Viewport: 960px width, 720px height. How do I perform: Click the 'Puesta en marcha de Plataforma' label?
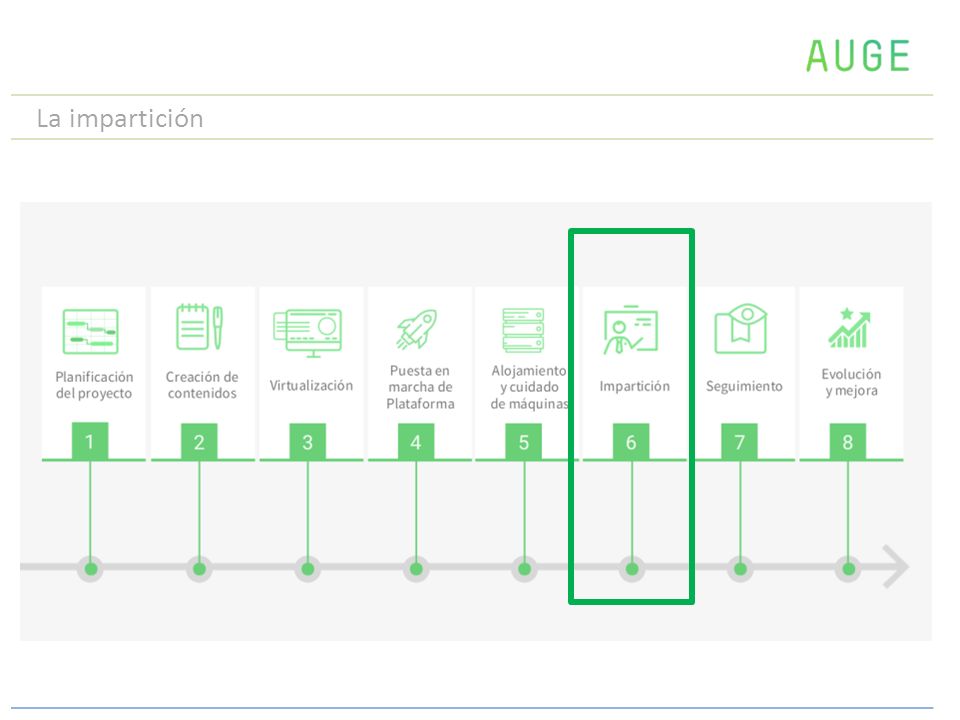420,387
